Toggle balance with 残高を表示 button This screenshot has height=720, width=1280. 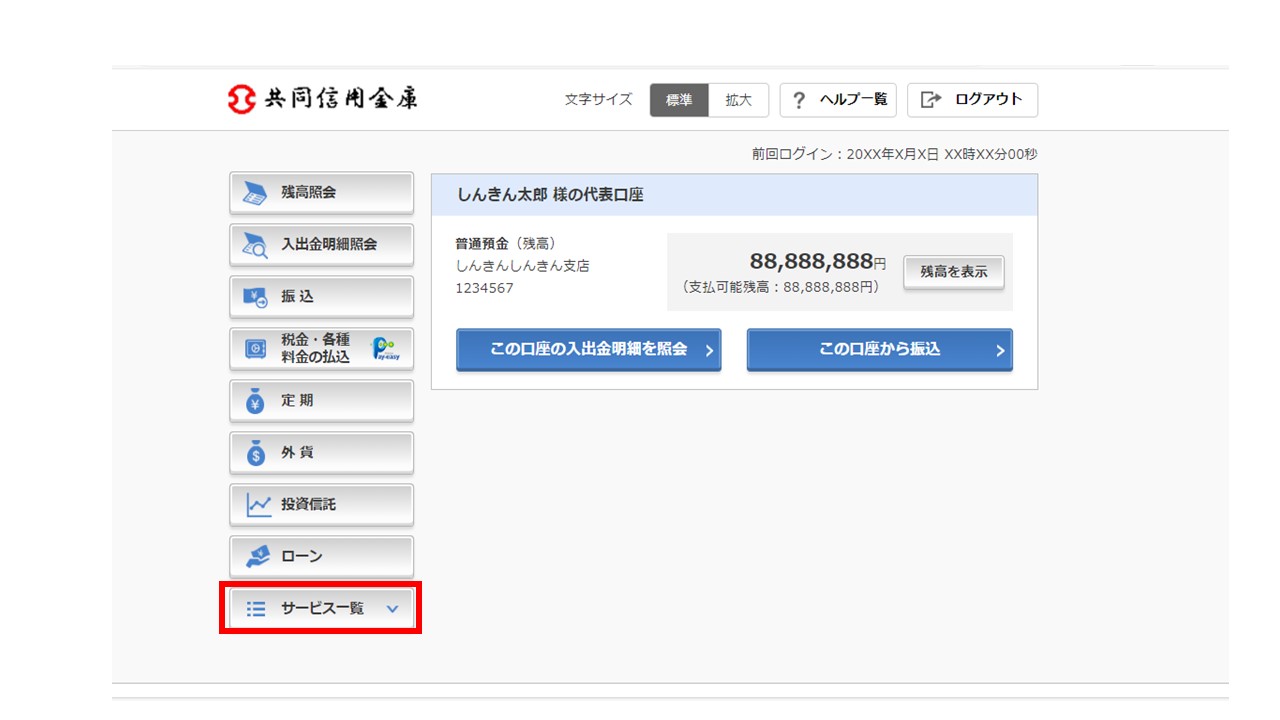953,272
